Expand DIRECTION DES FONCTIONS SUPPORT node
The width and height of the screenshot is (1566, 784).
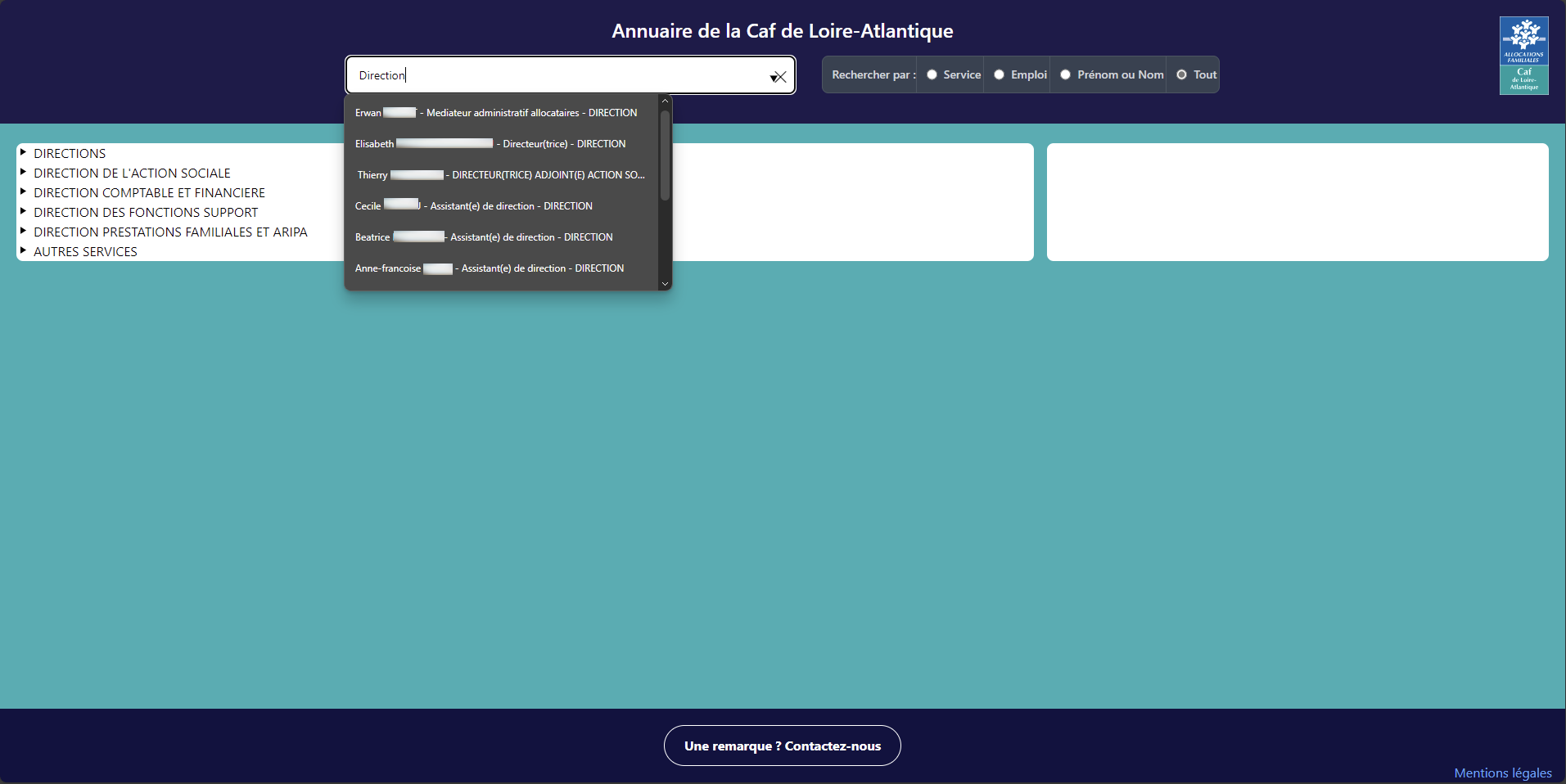23,211
